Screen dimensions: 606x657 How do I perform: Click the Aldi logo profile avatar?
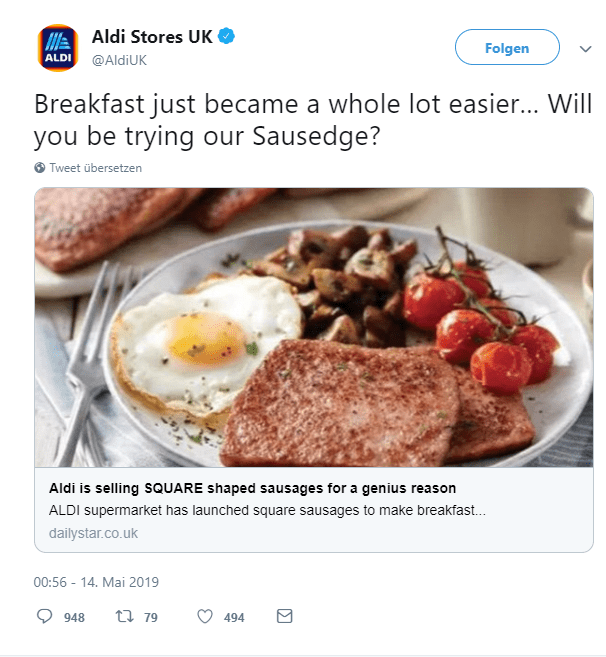point(57,49)
